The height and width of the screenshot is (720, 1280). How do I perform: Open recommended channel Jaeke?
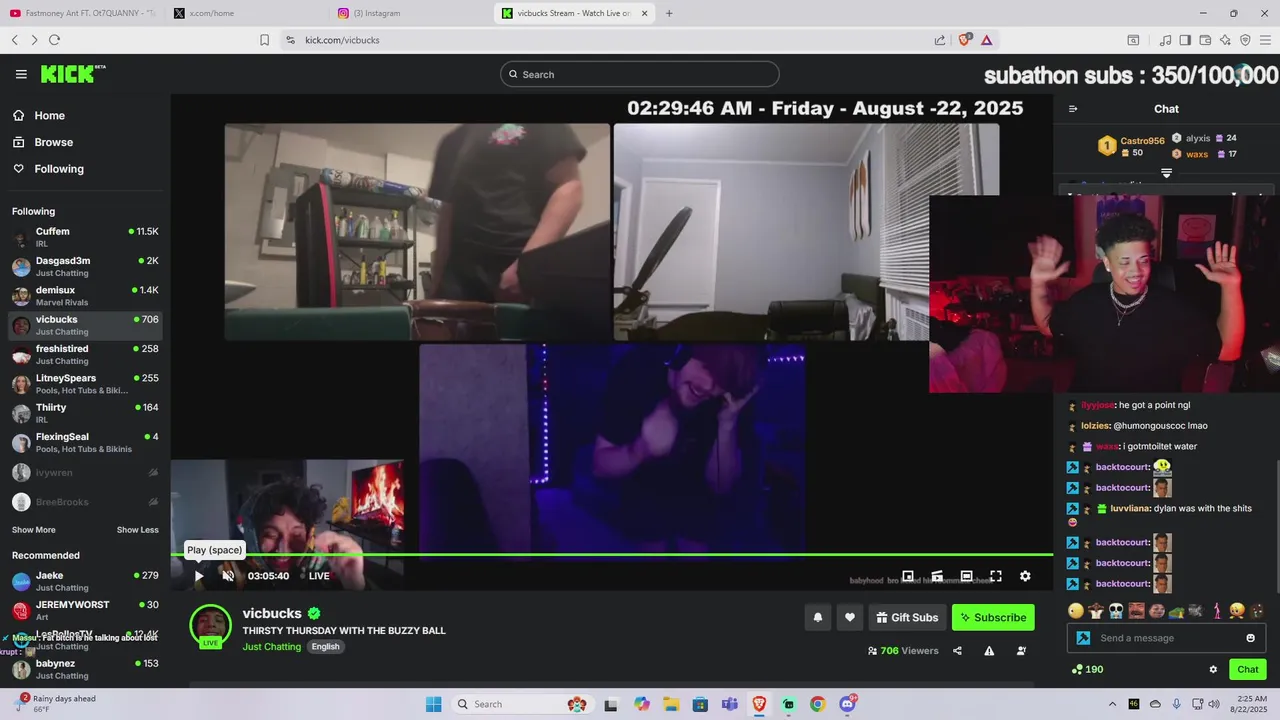pos(85,582)
